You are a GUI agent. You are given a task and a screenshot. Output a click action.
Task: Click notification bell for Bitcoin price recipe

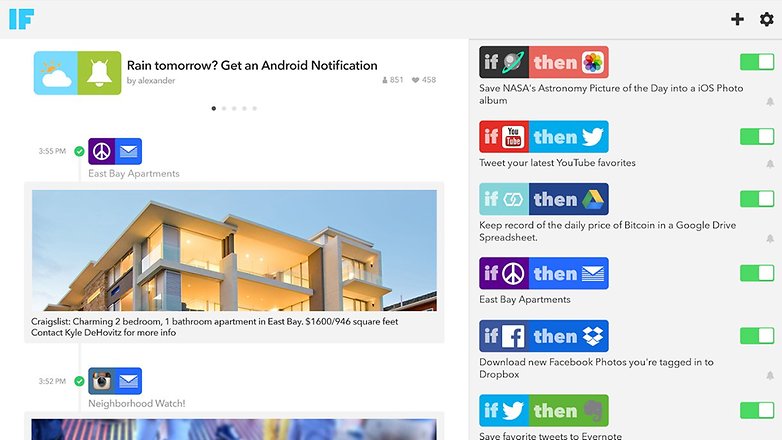(770, 239)
